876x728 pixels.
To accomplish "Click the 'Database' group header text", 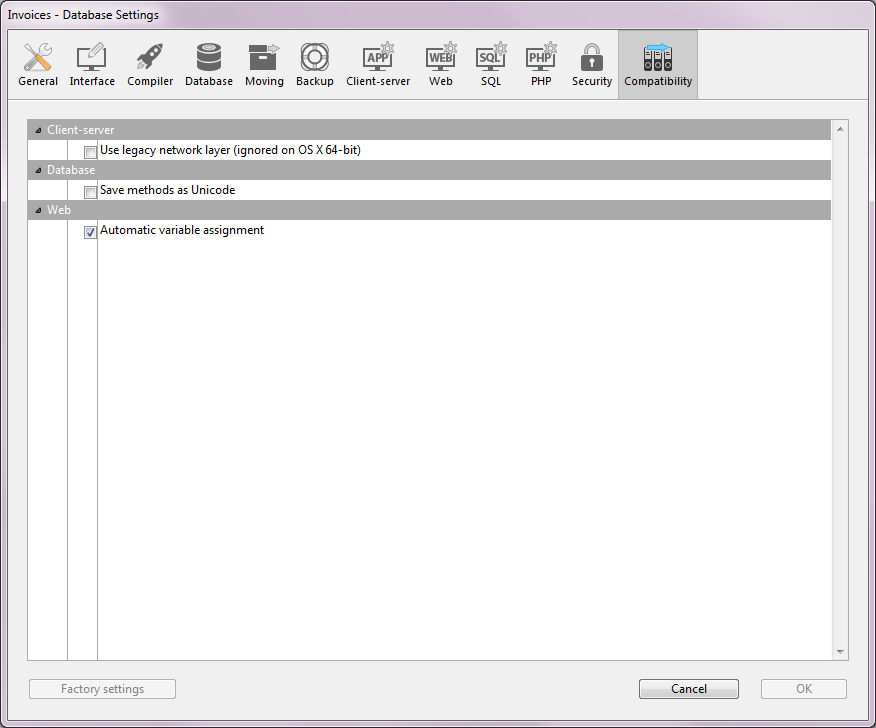I will point(71,170).
